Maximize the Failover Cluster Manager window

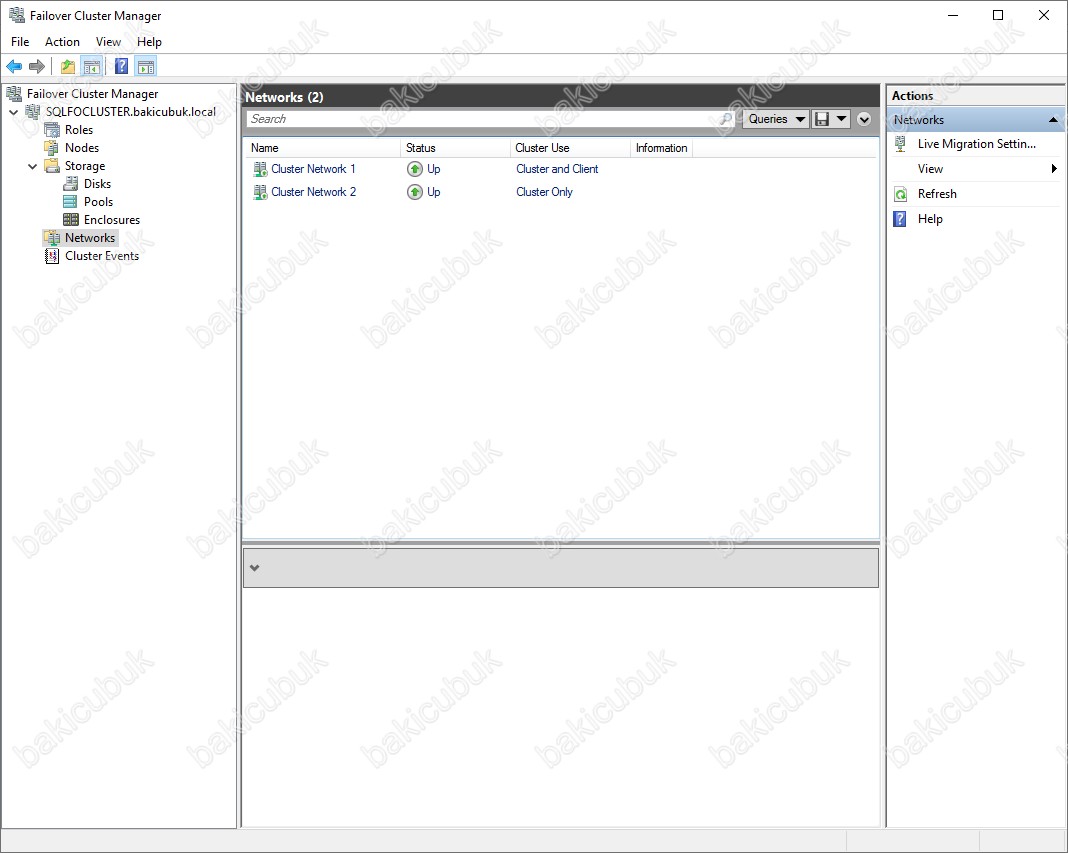pos(998,15)
